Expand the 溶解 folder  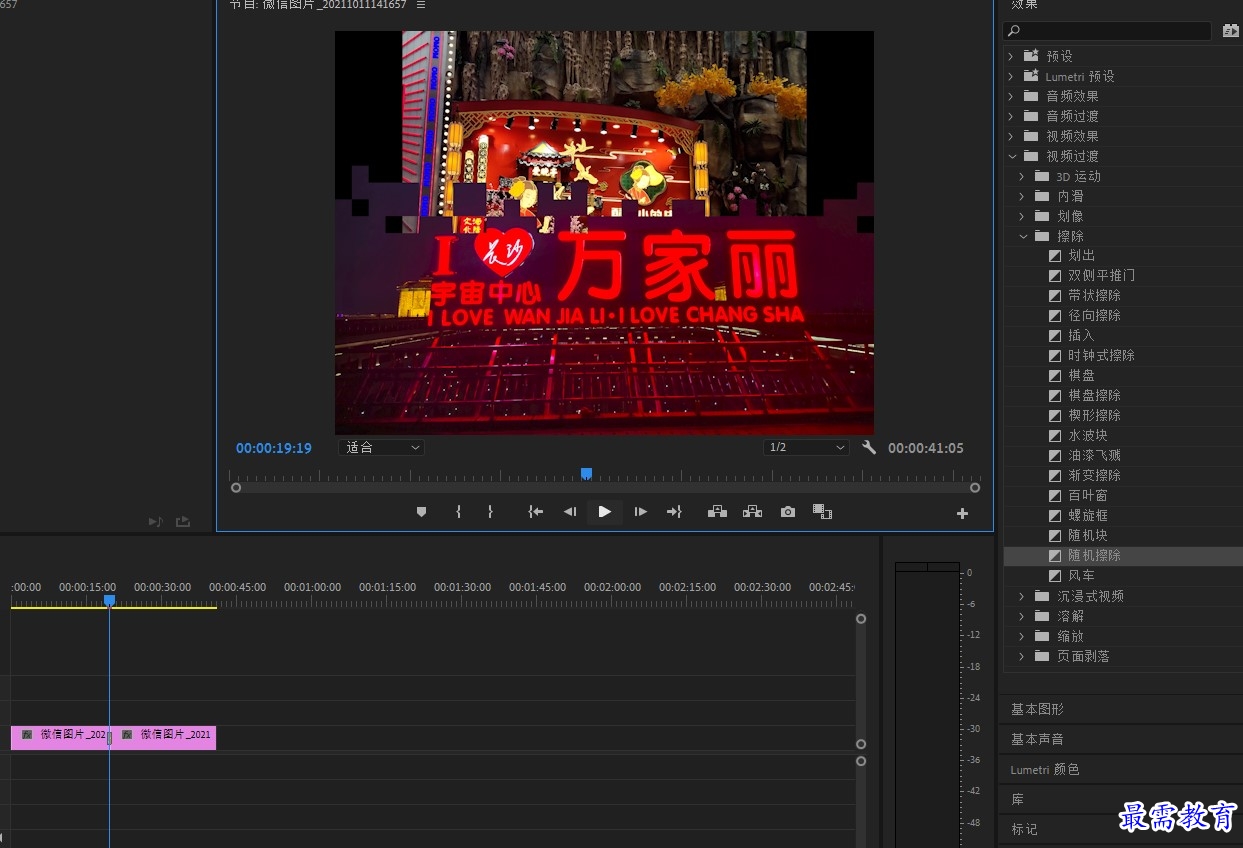click(1022, 616)
